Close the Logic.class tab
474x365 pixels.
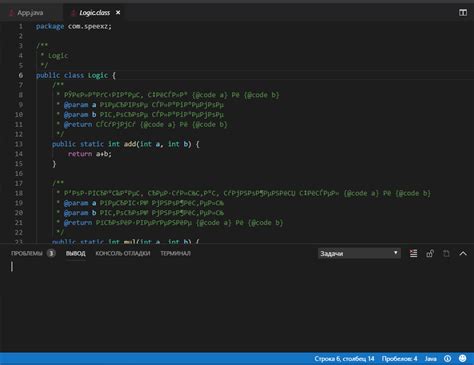pyautogui.click(x=118, y=13)
